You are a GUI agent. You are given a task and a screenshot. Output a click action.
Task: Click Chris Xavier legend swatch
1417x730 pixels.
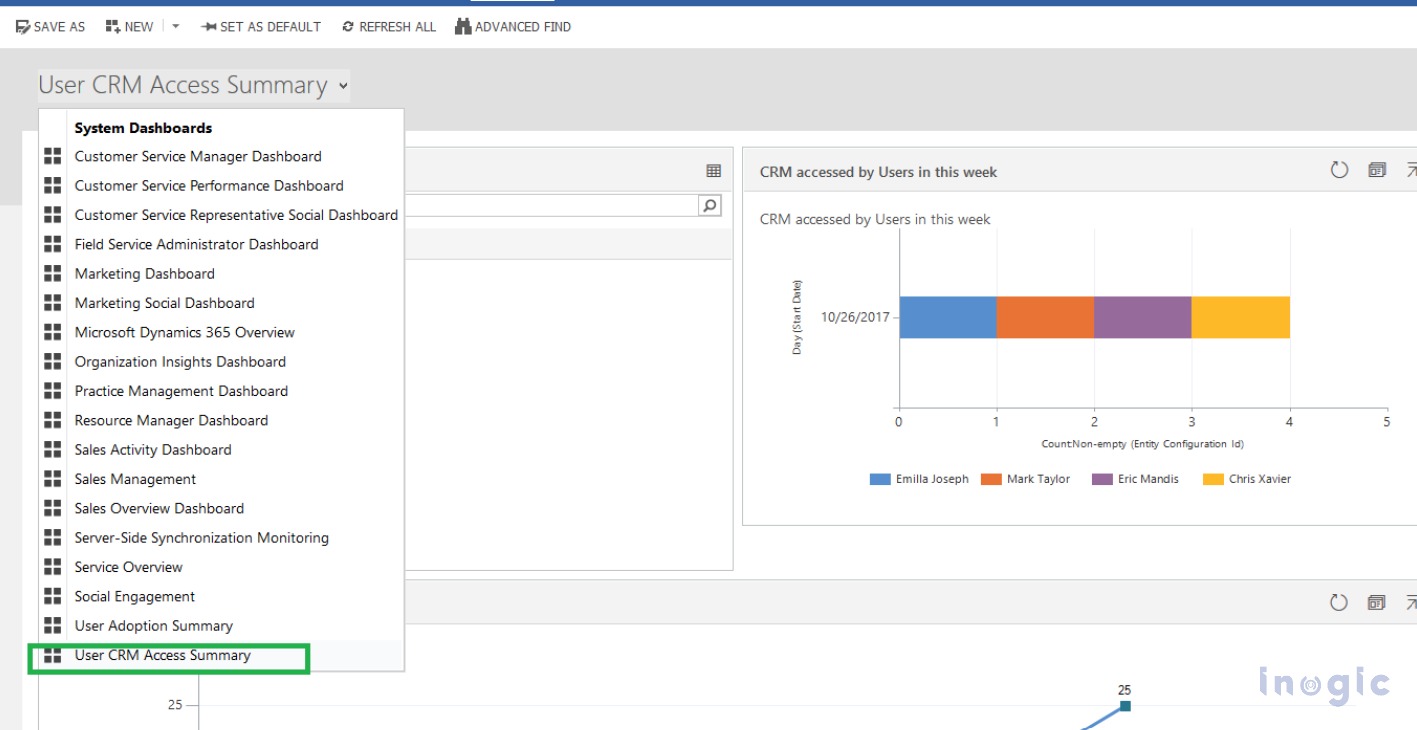1213,480
